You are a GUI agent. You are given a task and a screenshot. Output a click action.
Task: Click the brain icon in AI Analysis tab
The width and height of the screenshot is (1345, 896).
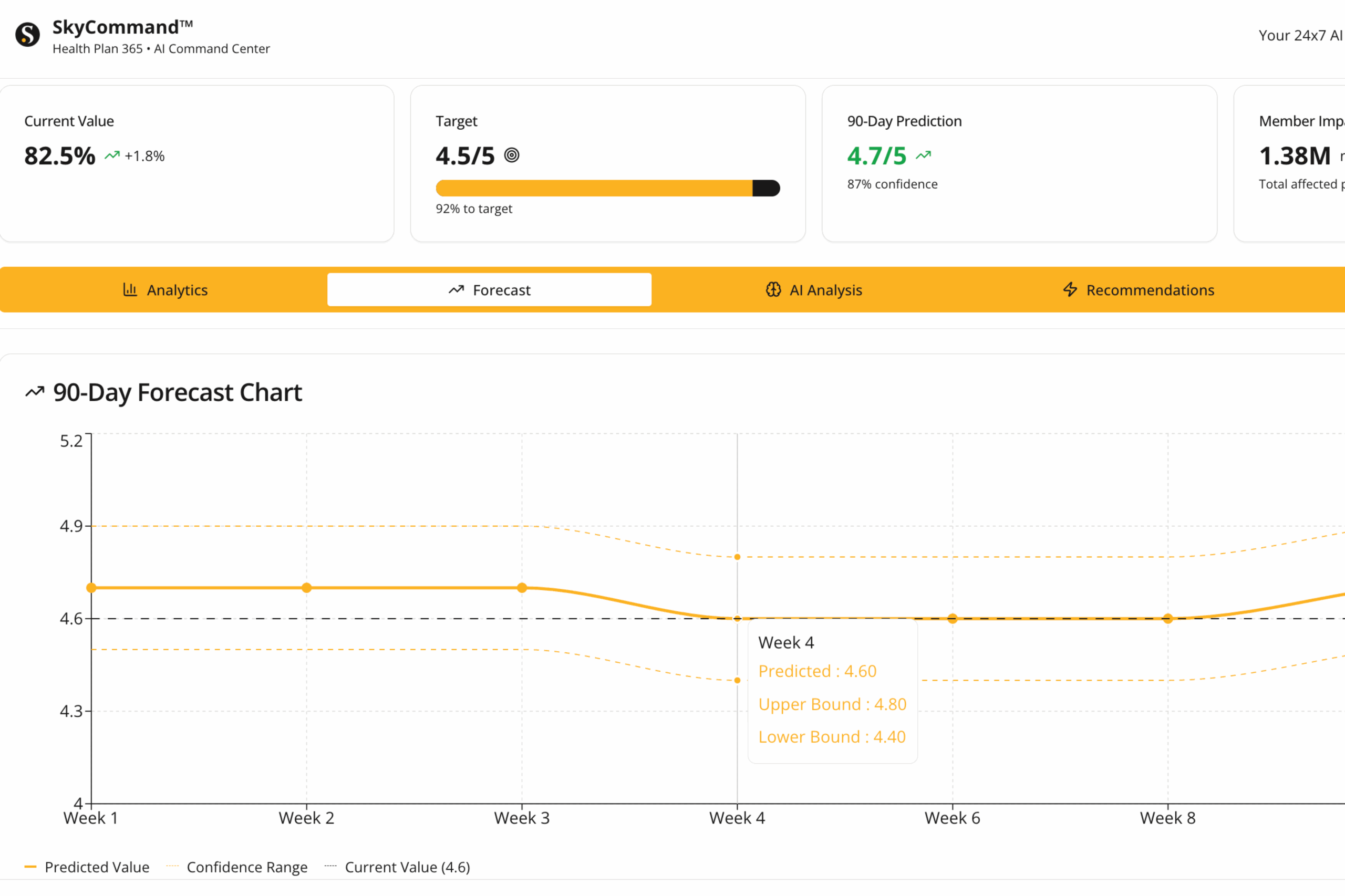773,290
